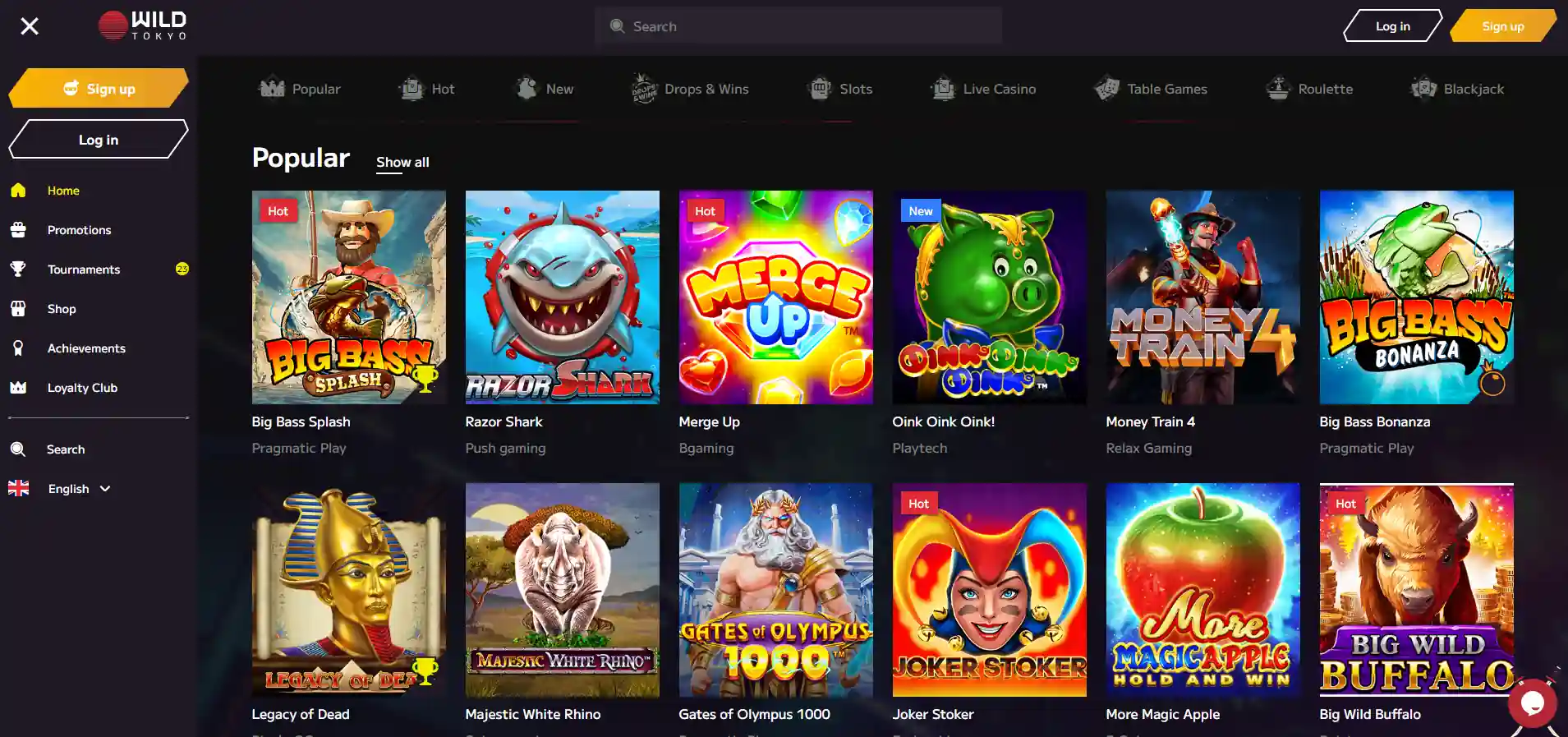
Task: Open the Razor Shark game thumbnail
Action: [x=563, y=297]
